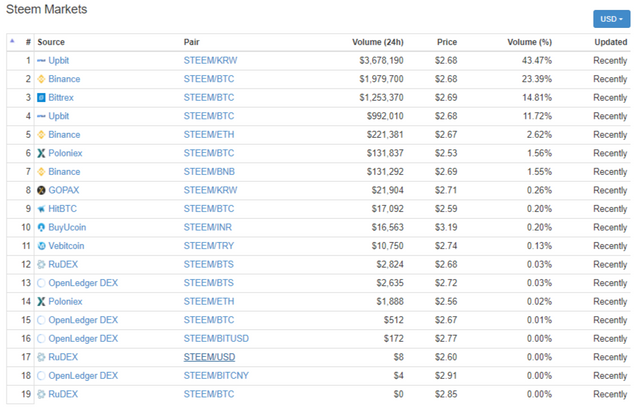The height and width of the screenshot is (409, 640).
Task: Open the underlined STEEM/USD pair link
Action: tap(209, 358)
